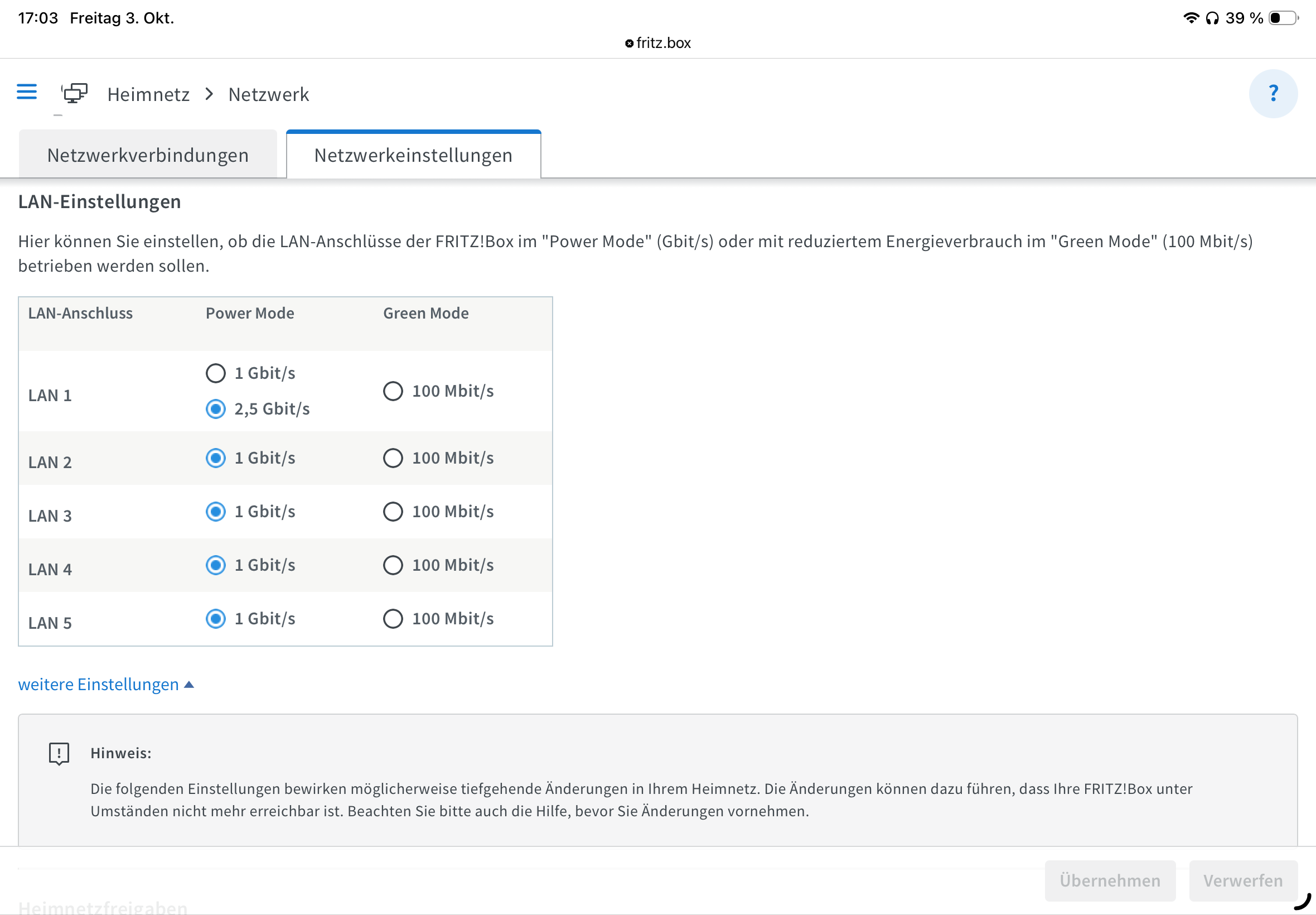Switch to the Netzwerkverbindungen tab
This screenshot has width=1316, height=915.
(148, 155)
